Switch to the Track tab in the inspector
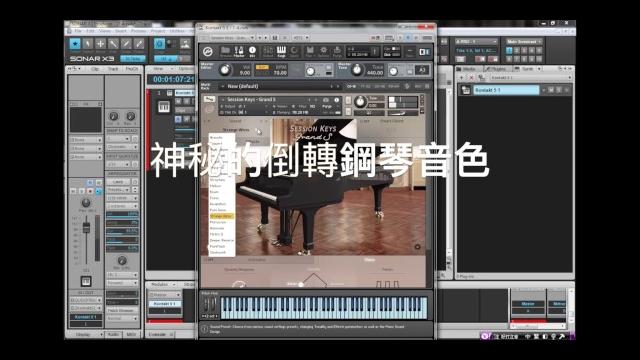 tap(113, 69)
